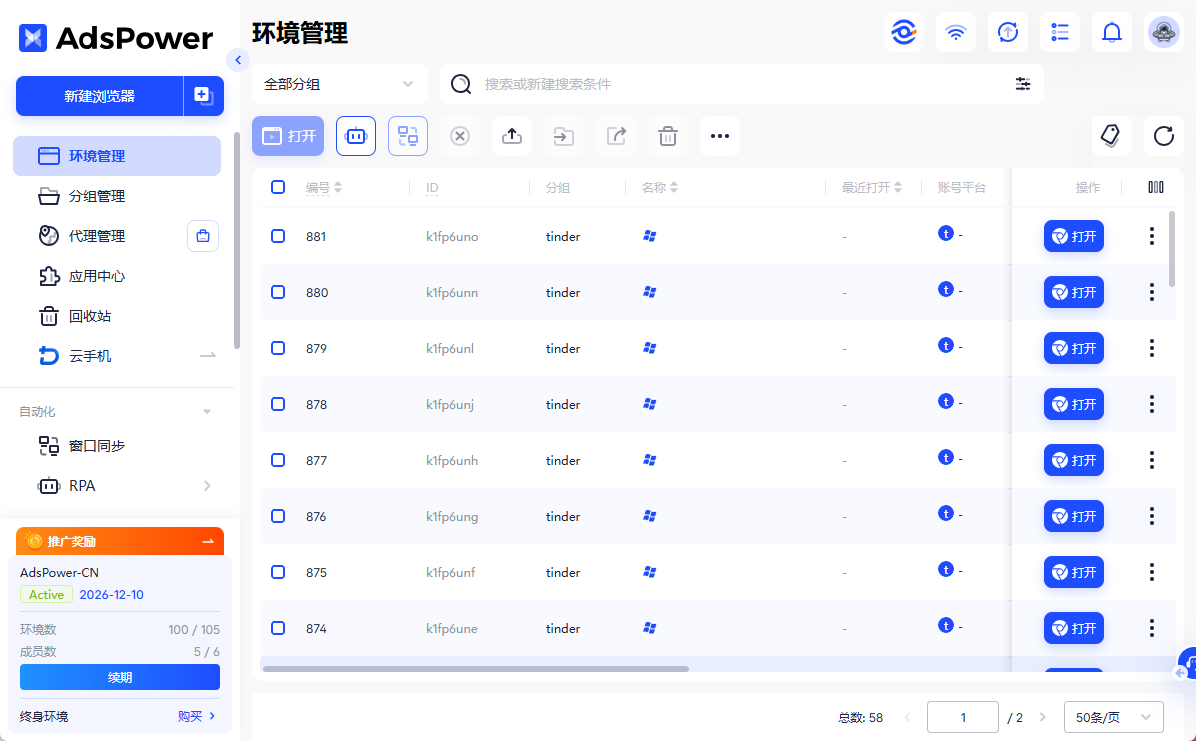Open the task list icon

tap(1059, 32)
